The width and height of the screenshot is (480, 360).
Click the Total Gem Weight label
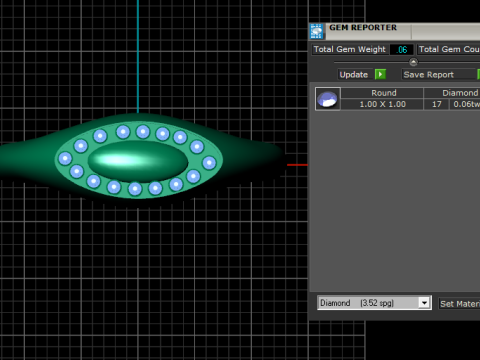pyautogui.click(x=350, y=49)
